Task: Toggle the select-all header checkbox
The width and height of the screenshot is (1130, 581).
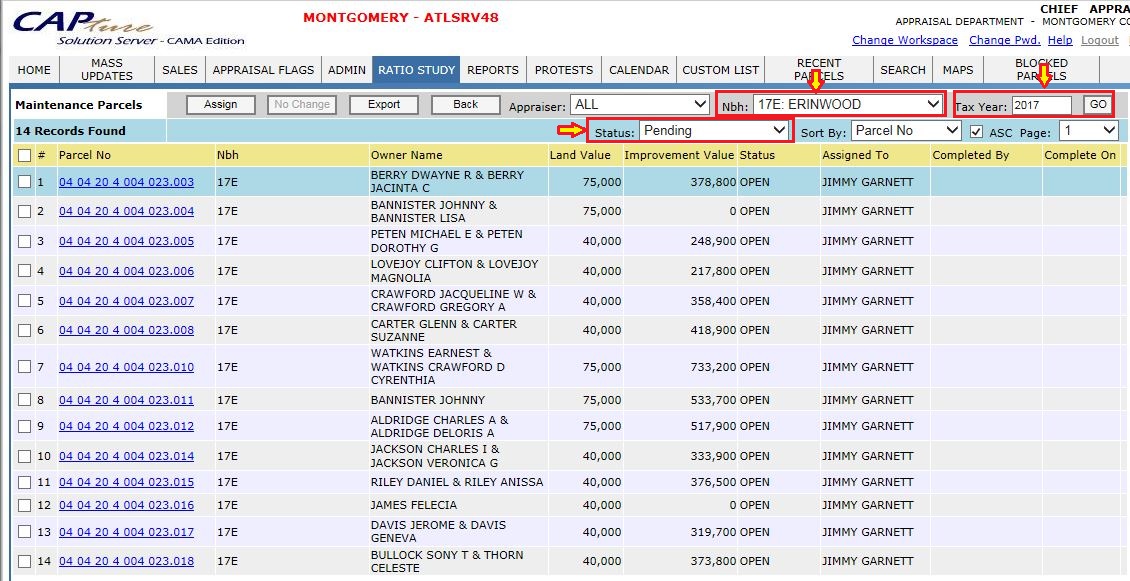Action: (x=25, y=155)
